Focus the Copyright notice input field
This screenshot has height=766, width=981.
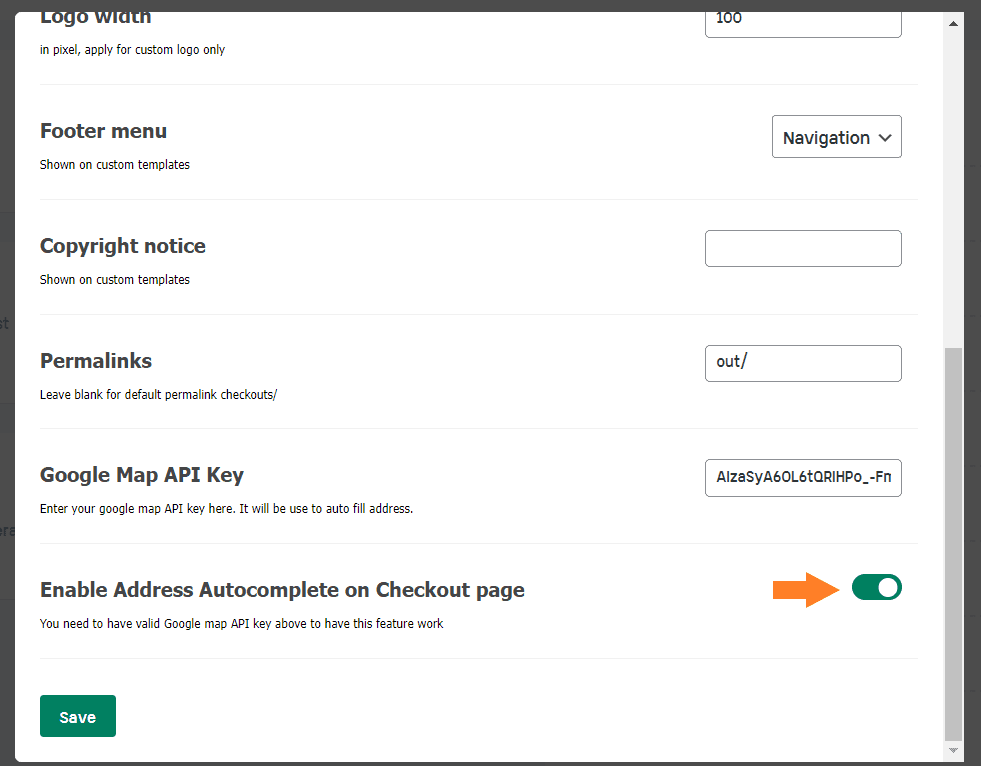803,248
